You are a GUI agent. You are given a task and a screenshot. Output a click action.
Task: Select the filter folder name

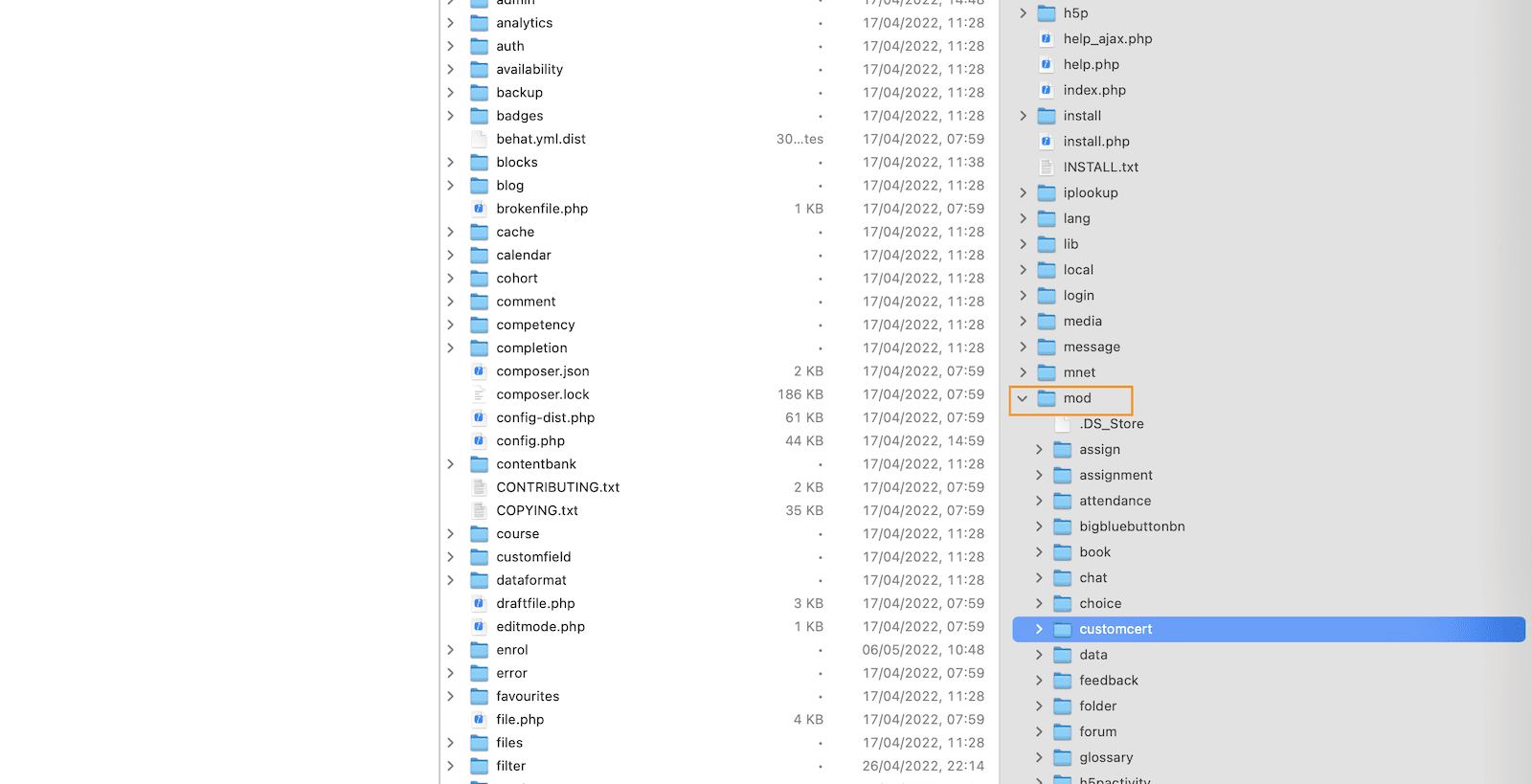511,766
